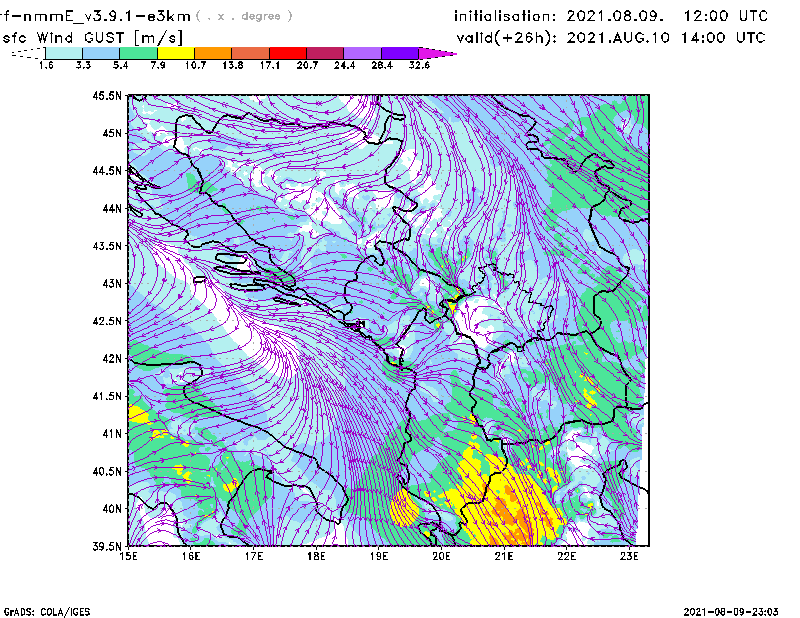Image resolution: width=800 pixels, height=618 pixels.
Task: Pick the bright red legend swatch after 17.1
Action: coord(288,53)
